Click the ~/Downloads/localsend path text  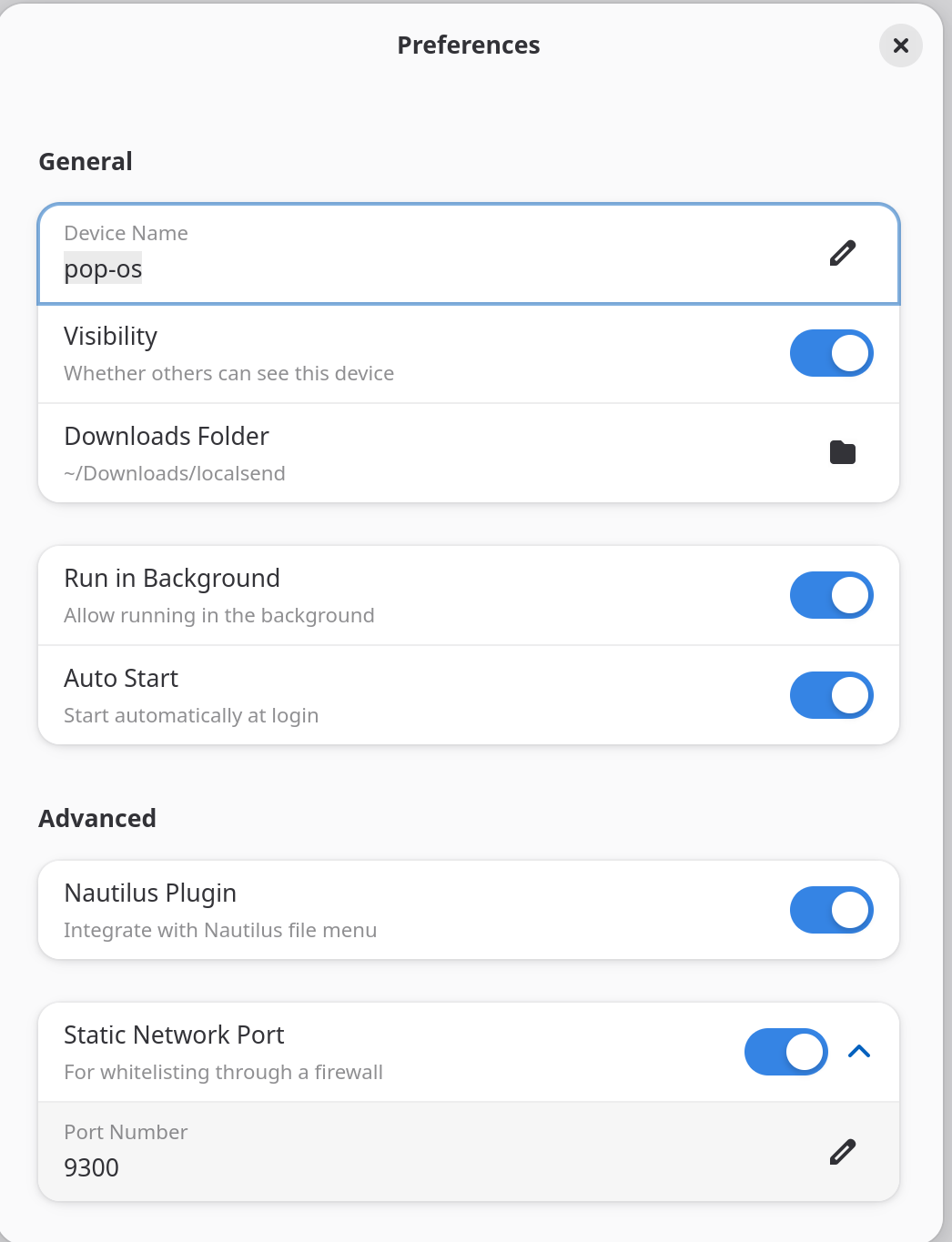tap(175, 473)
